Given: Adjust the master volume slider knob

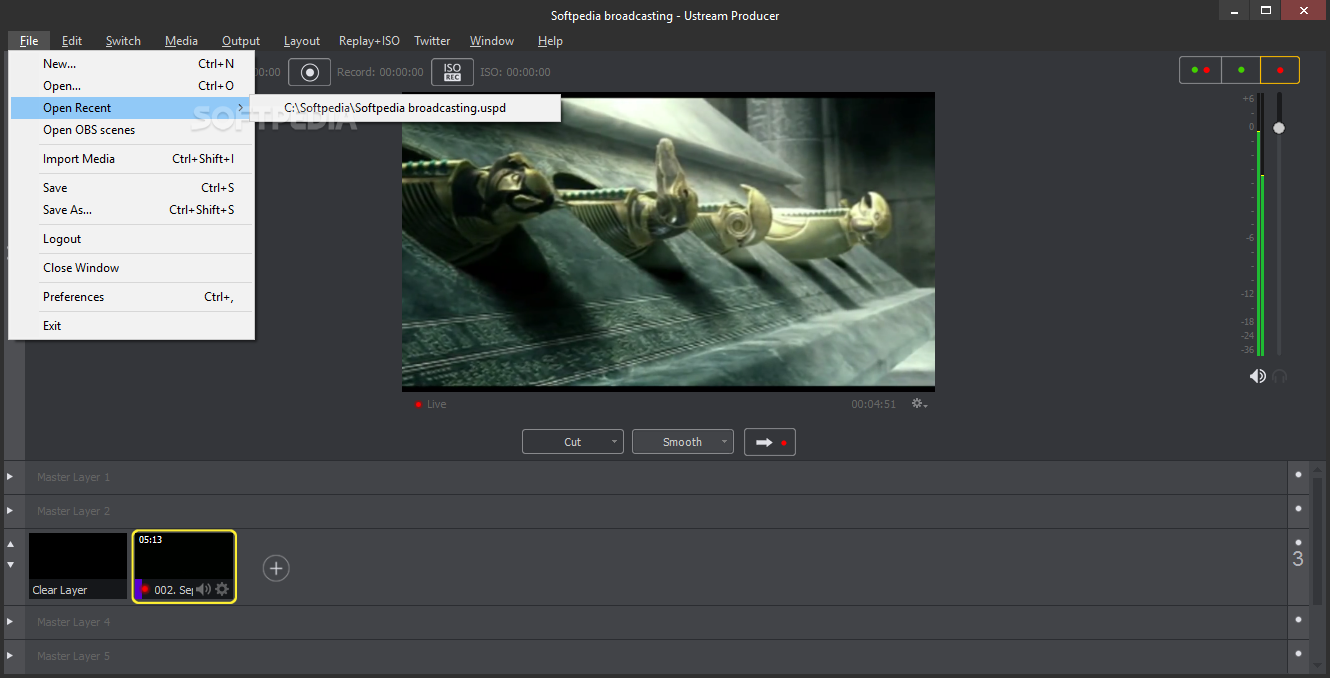Looking at the screenshot, I should [1278, 128].
